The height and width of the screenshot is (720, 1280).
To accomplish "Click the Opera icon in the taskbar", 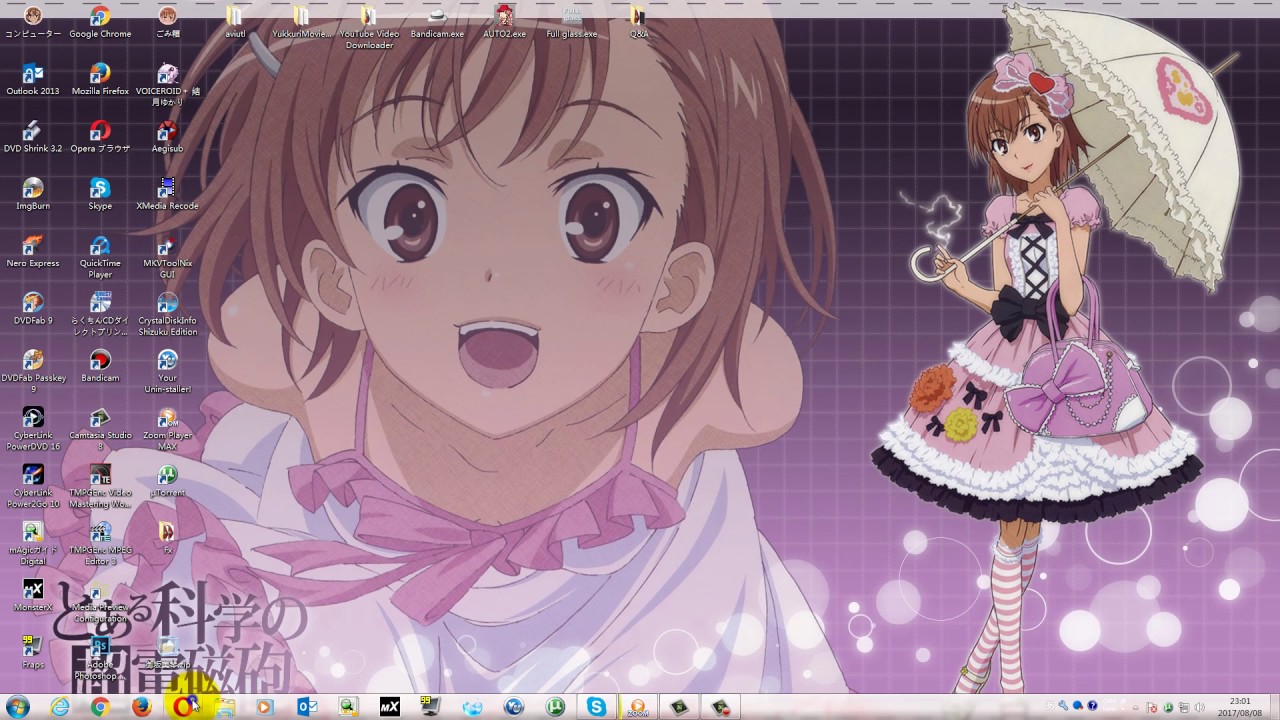I will tap(183, 707).
